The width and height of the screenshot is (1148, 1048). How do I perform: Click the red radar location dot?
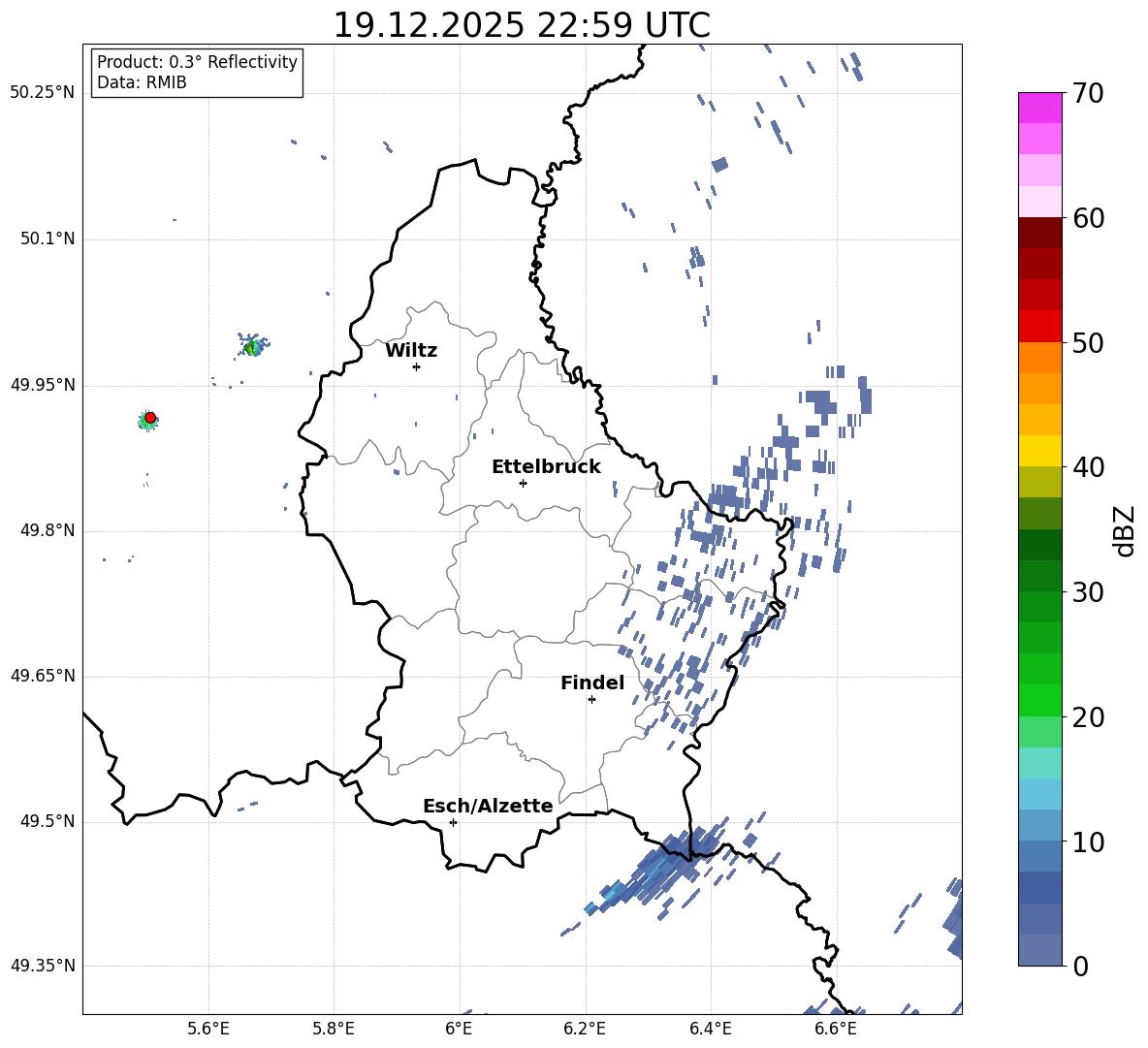150,418
